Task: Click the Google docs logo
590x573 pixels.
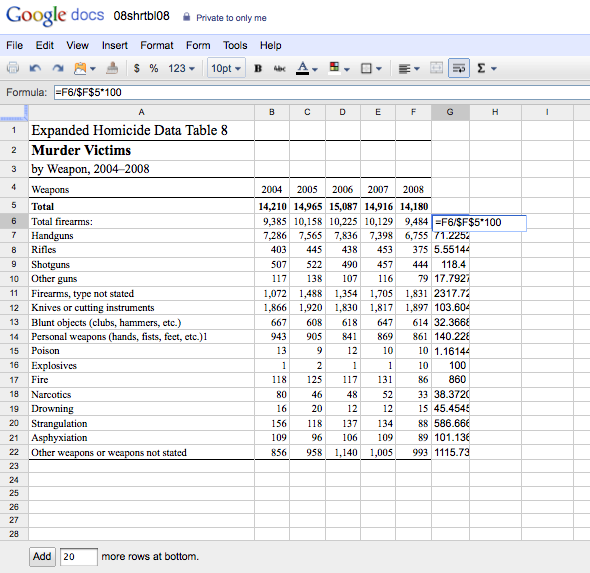Action: point(55,16)
